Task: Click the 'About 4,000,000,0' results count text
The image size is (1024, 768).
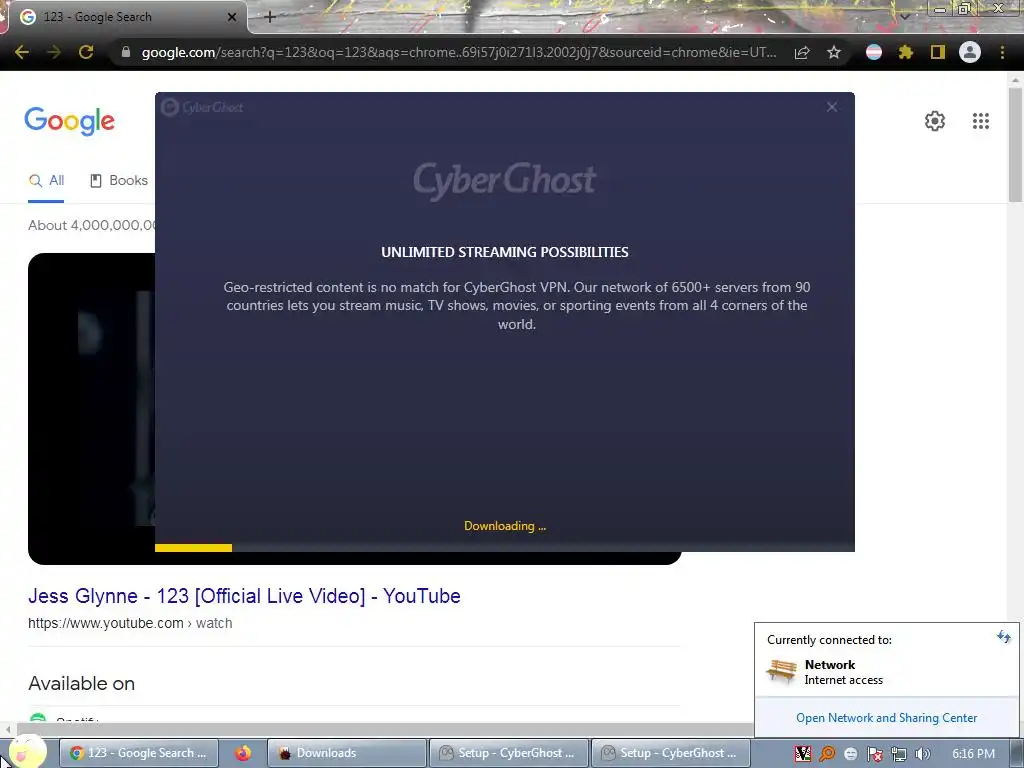Action: (91, 225)
